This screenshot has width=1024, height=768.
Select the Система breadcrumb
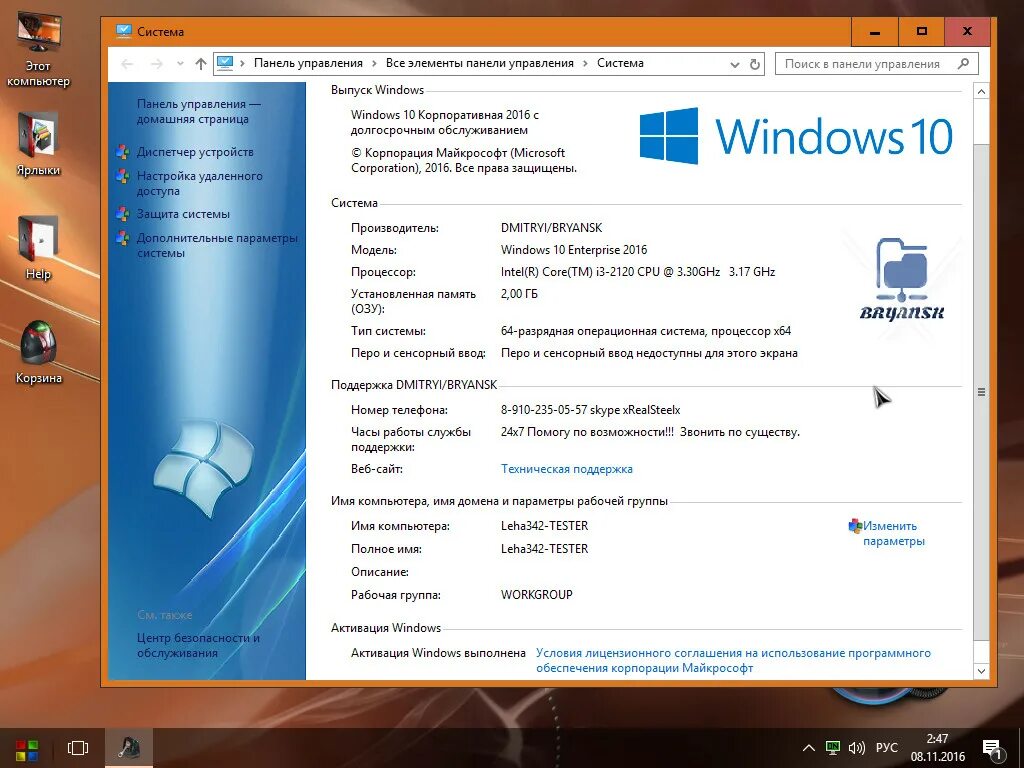(620, 63)
